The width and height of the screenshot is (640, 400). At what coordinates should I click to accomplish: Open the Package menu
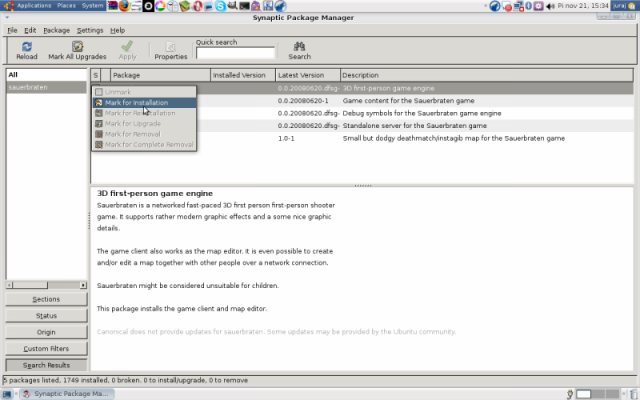(56, 30)
